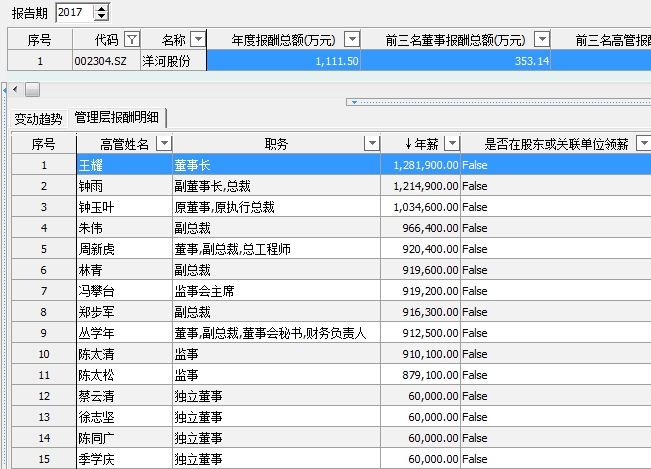The width and height of the screenshot is (651, 469).
Task: Click the 董事长 position cell
Action: [x=276, y=165]
